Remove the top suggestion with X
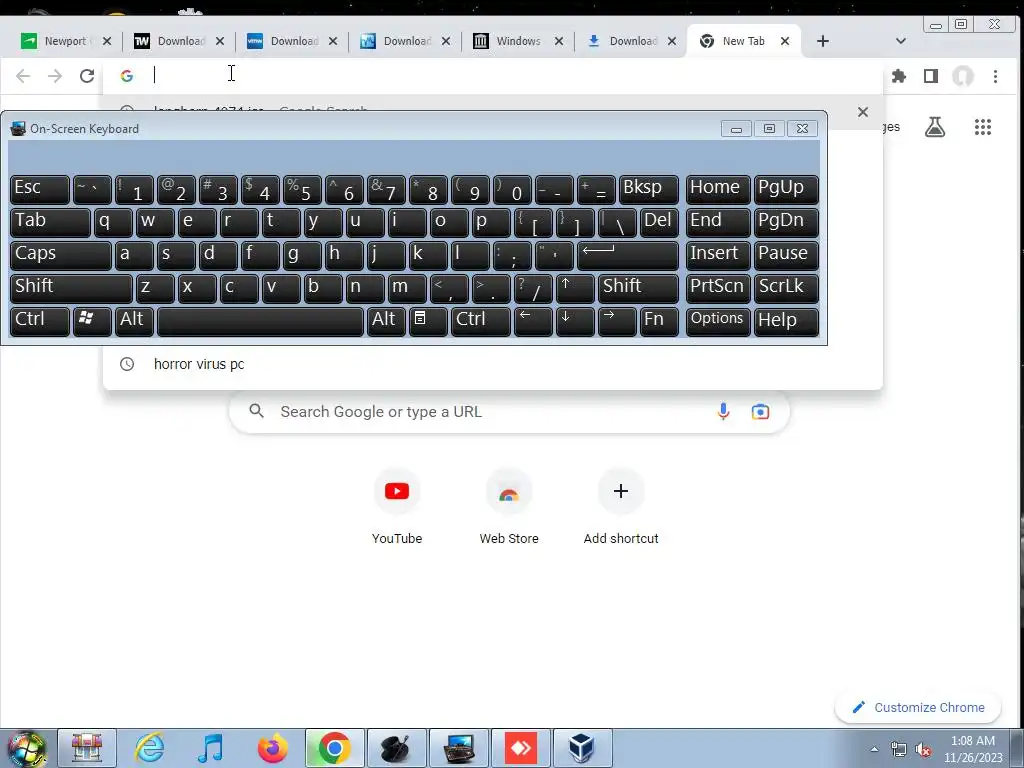The width and height of the screenshot is (1024, 768). [863, 112]
